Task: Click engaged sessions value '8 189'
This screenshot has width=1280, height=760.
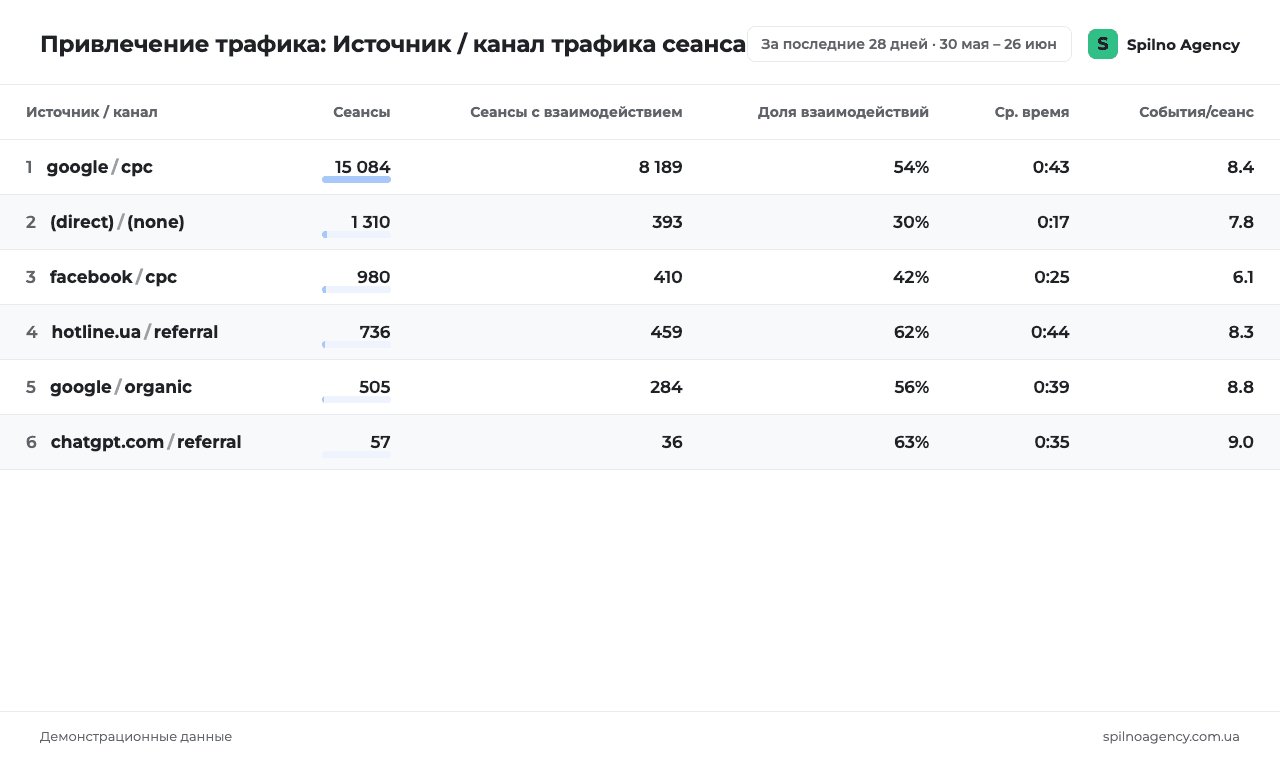Action: tap(661, 167)
